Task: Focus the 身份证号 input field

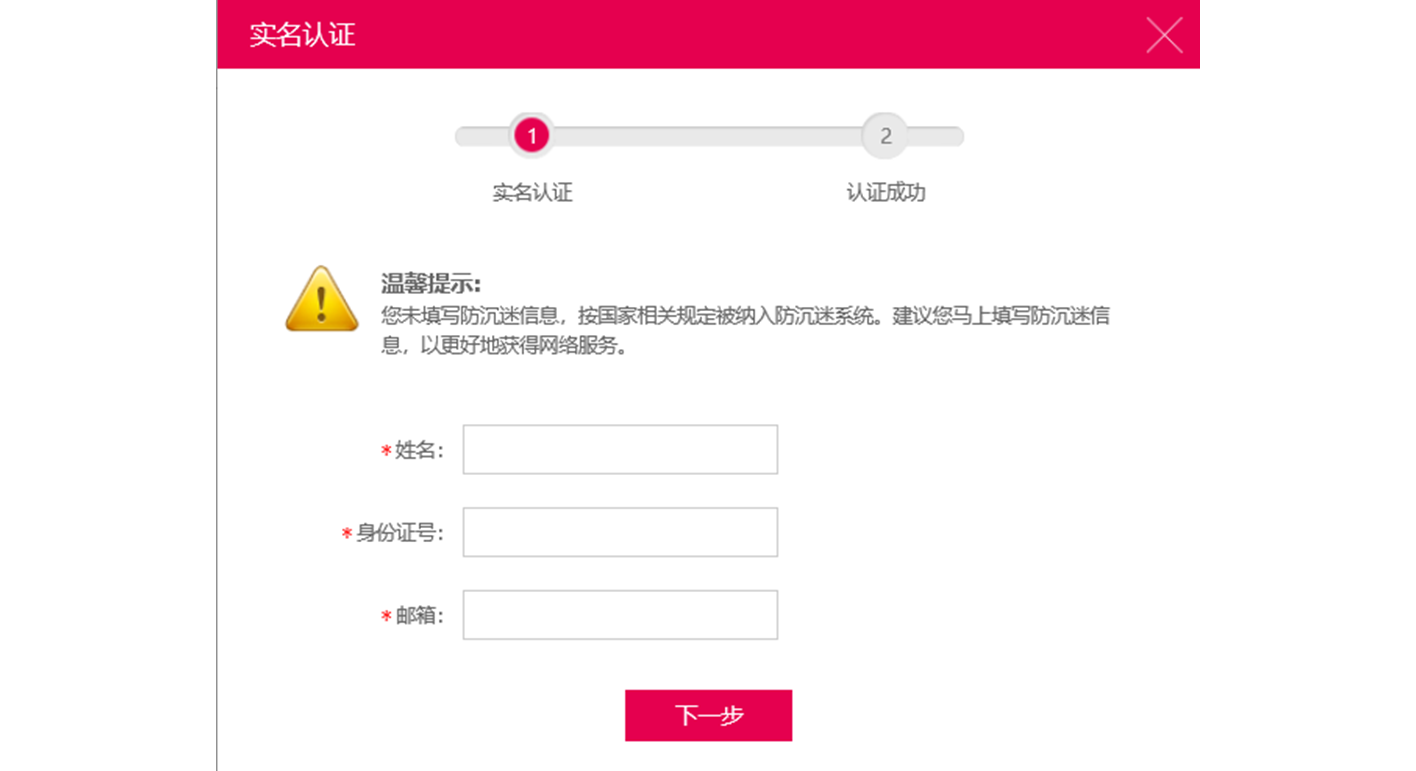Action: 620,532
